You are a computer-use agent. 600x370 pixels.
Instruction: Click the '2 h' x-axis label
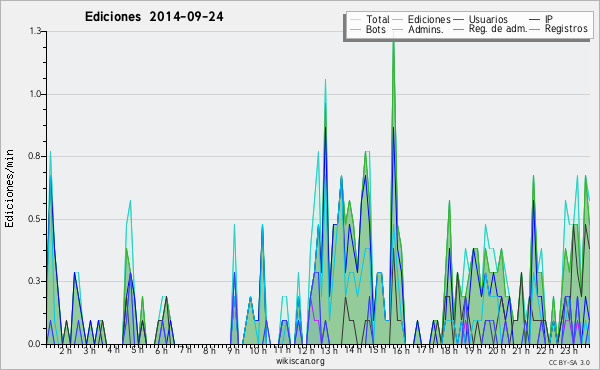(65, 351)
